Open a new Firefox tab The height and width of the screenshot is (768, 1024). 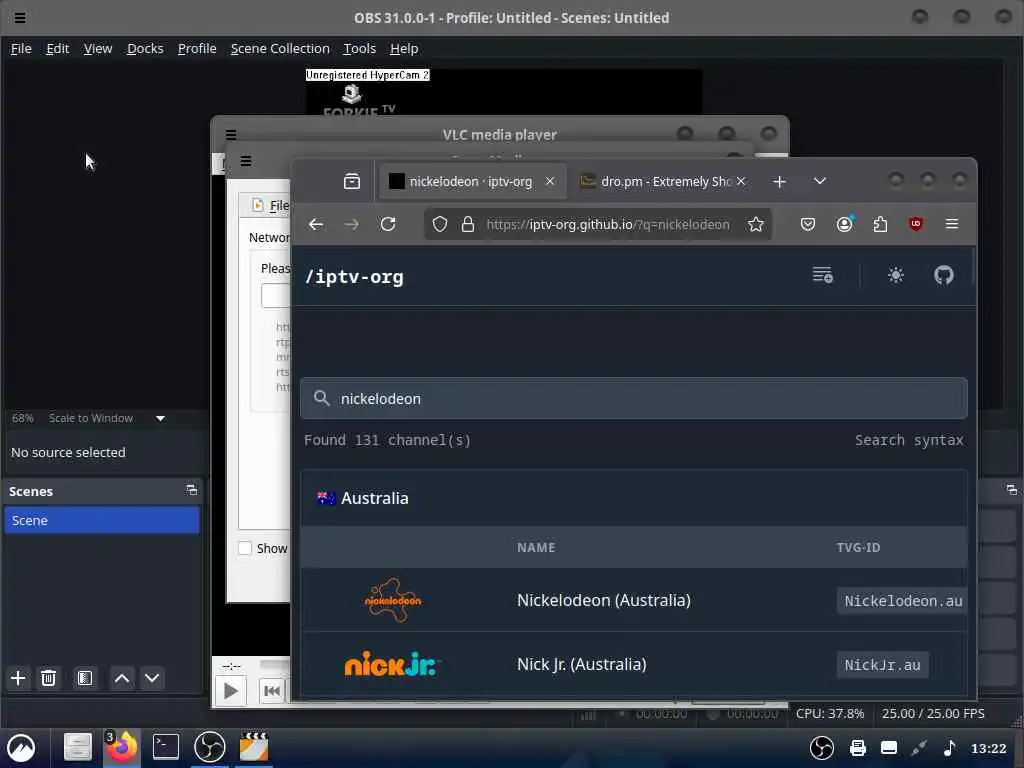click(x=779, y=181)
